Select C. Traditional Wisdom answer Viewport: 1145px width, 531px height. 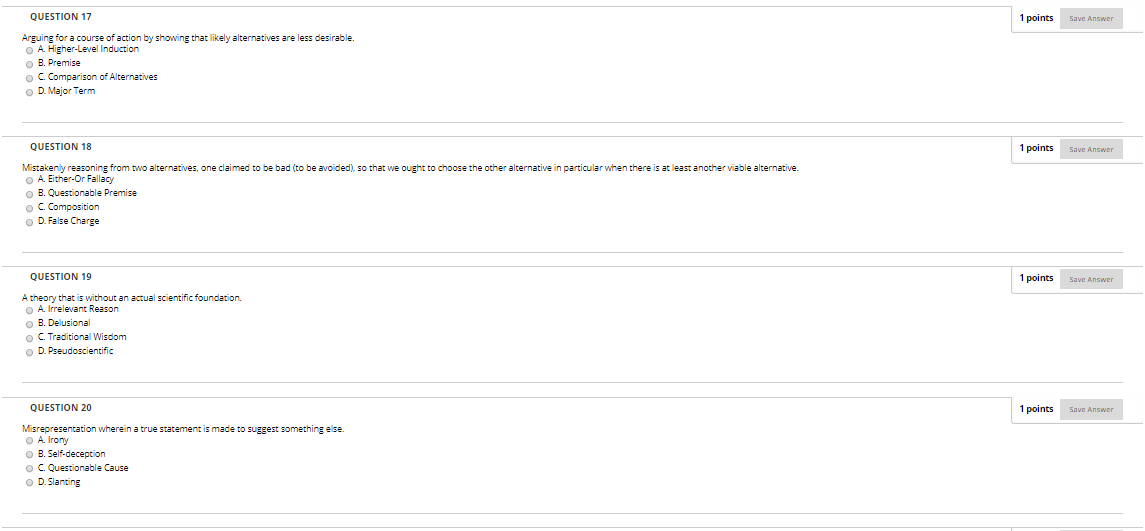[x=29, y=338]
